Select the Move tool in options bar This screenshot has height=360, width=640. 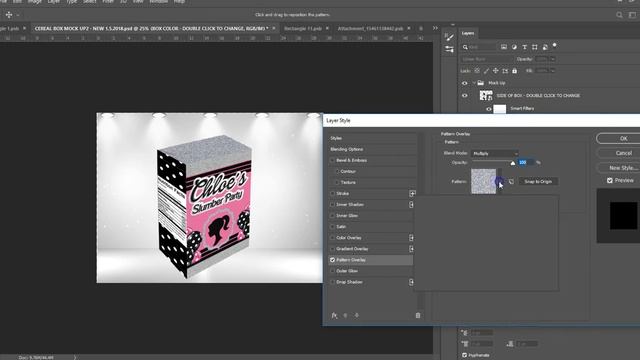[9, 15]
